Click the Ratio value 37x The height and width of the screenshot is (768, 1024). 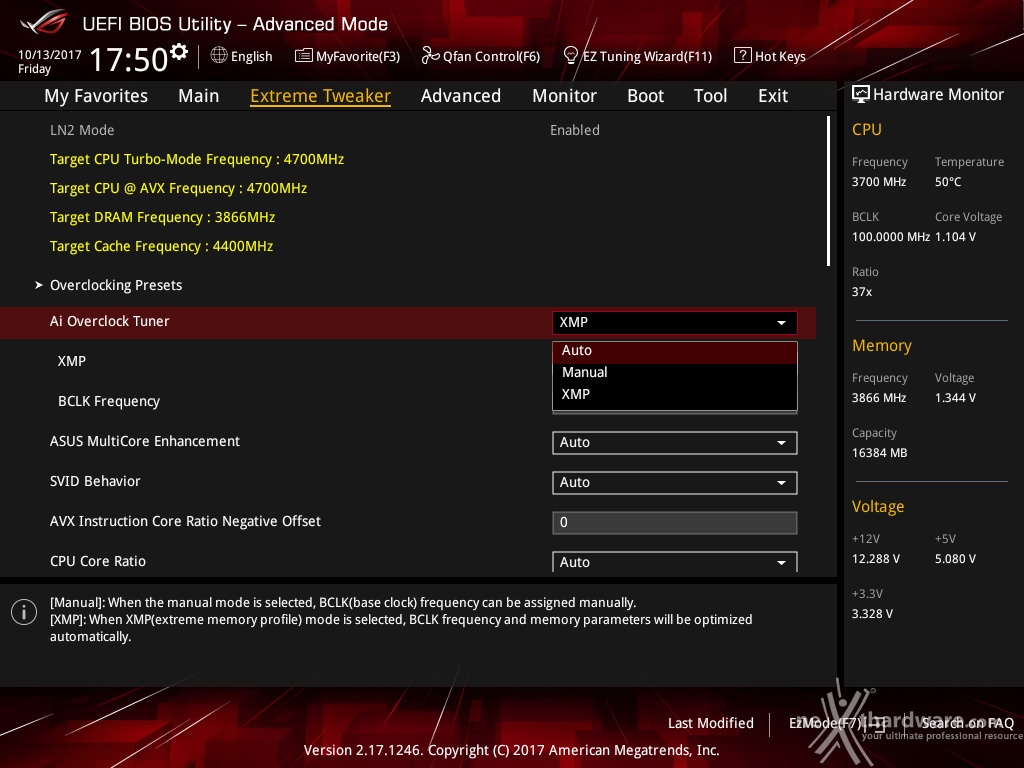coord(862,292)
